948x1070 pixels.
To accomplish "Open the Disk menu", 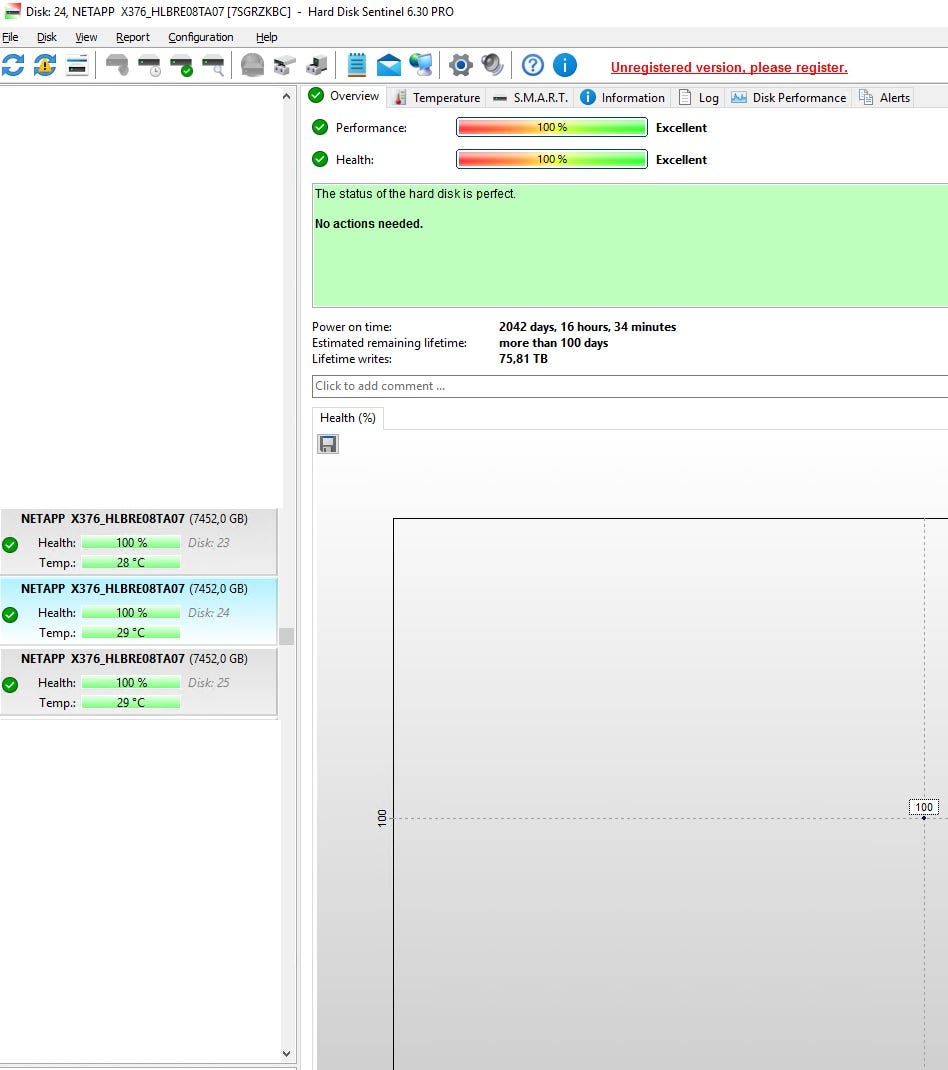I will 46,37.
